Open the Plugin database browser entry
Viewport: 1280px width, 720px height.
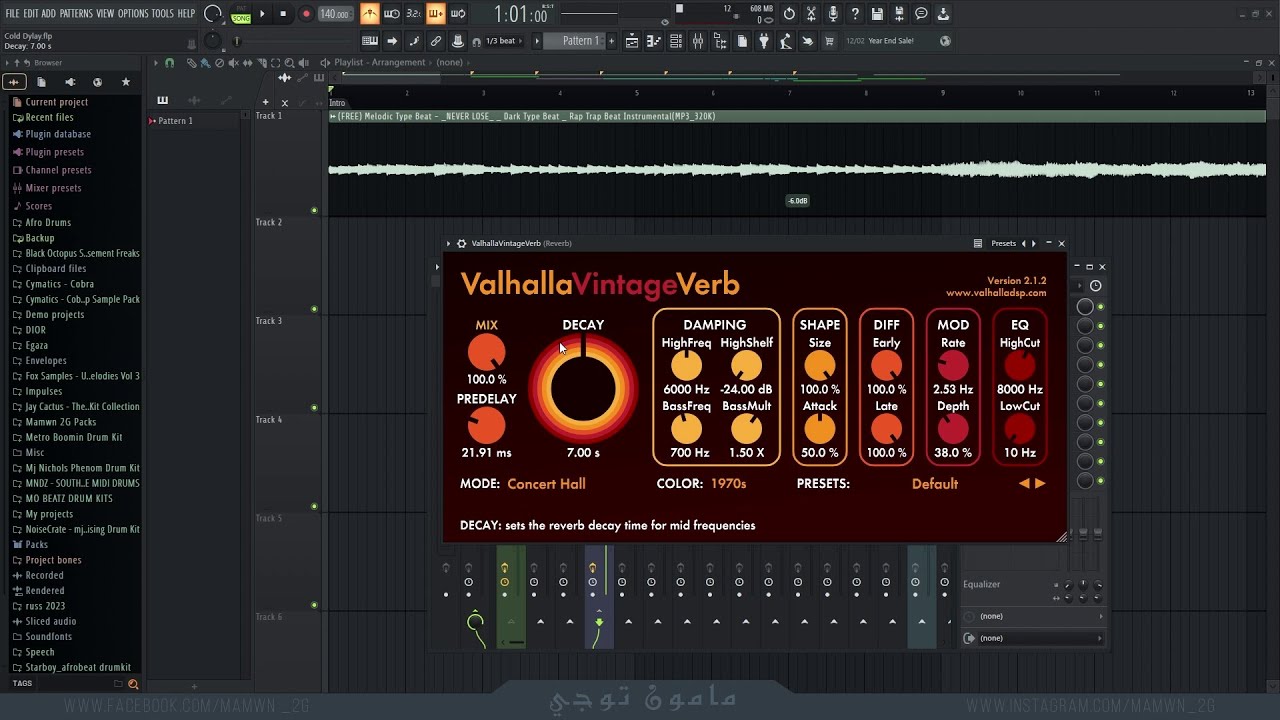(x=58, y=134)
